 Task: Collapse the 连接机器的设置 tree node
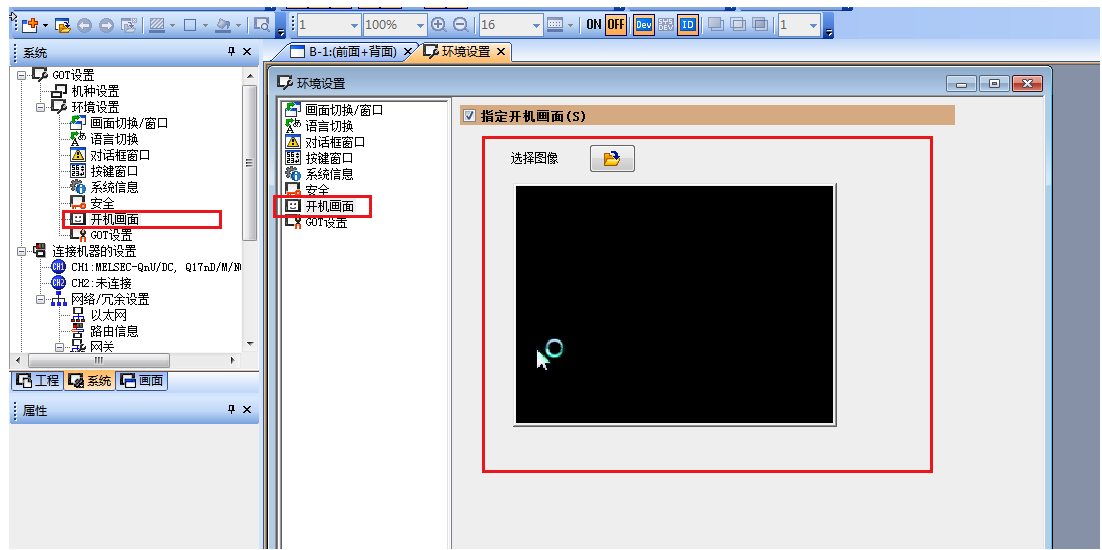pyautogui.click(x=23, y=251)
